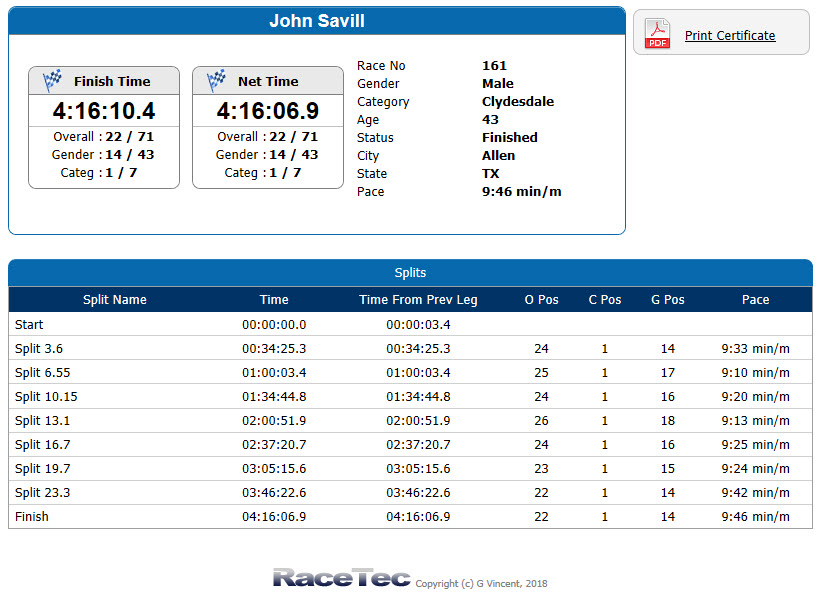Click the Time column header
The height and width of the screenshot is (596, 821).
point(274,300)
